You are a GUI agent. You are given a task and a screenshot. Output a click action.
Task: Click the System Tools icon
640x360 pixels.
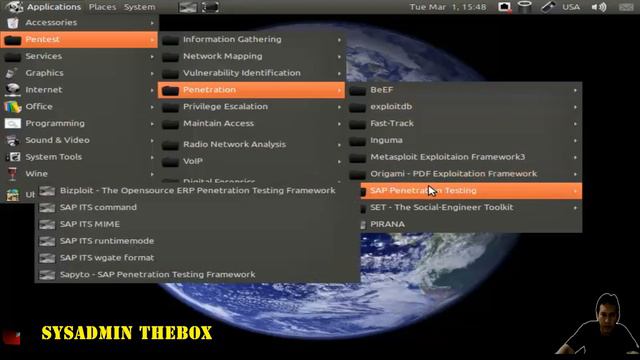pos(13,157)
